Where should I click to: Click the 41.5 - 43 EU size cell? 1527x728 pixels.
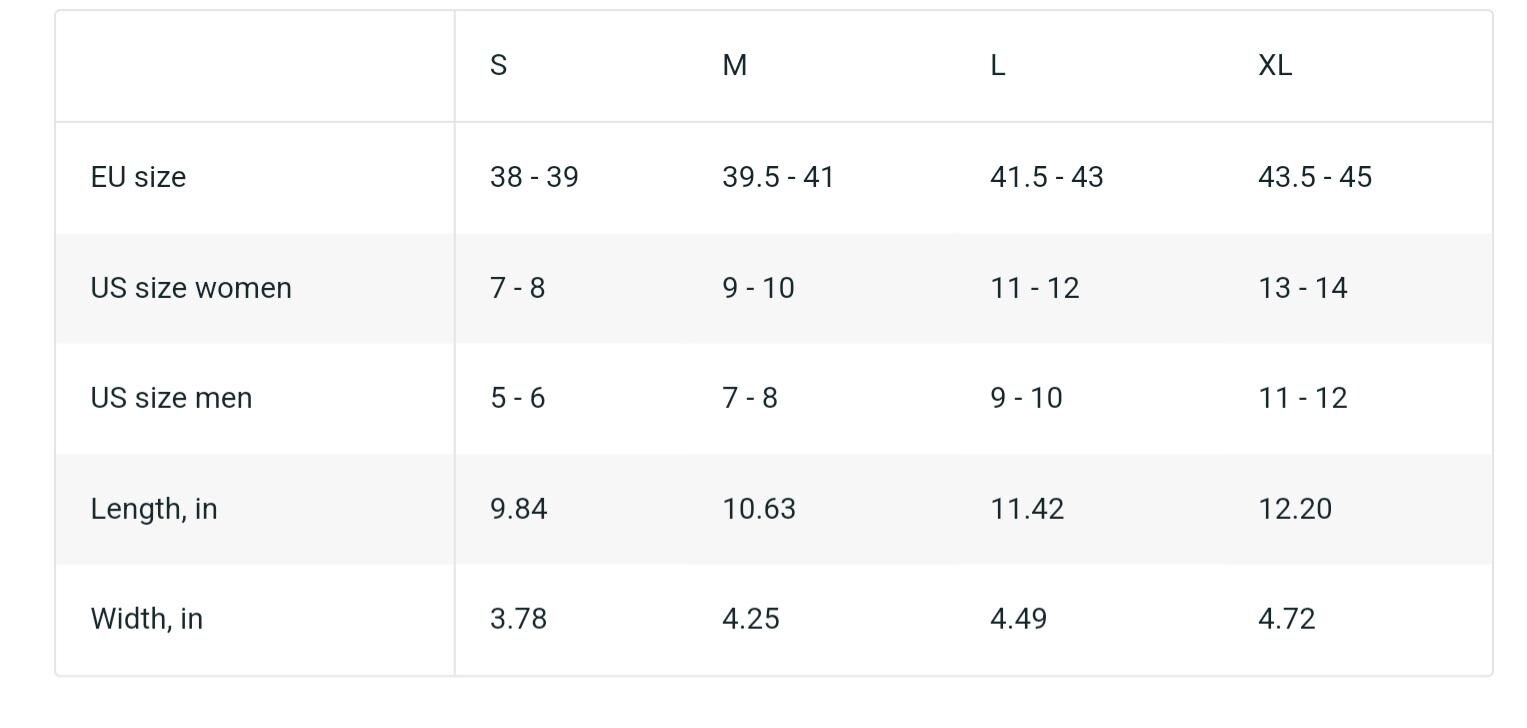pyautogui.click(x=1046, y=177)
